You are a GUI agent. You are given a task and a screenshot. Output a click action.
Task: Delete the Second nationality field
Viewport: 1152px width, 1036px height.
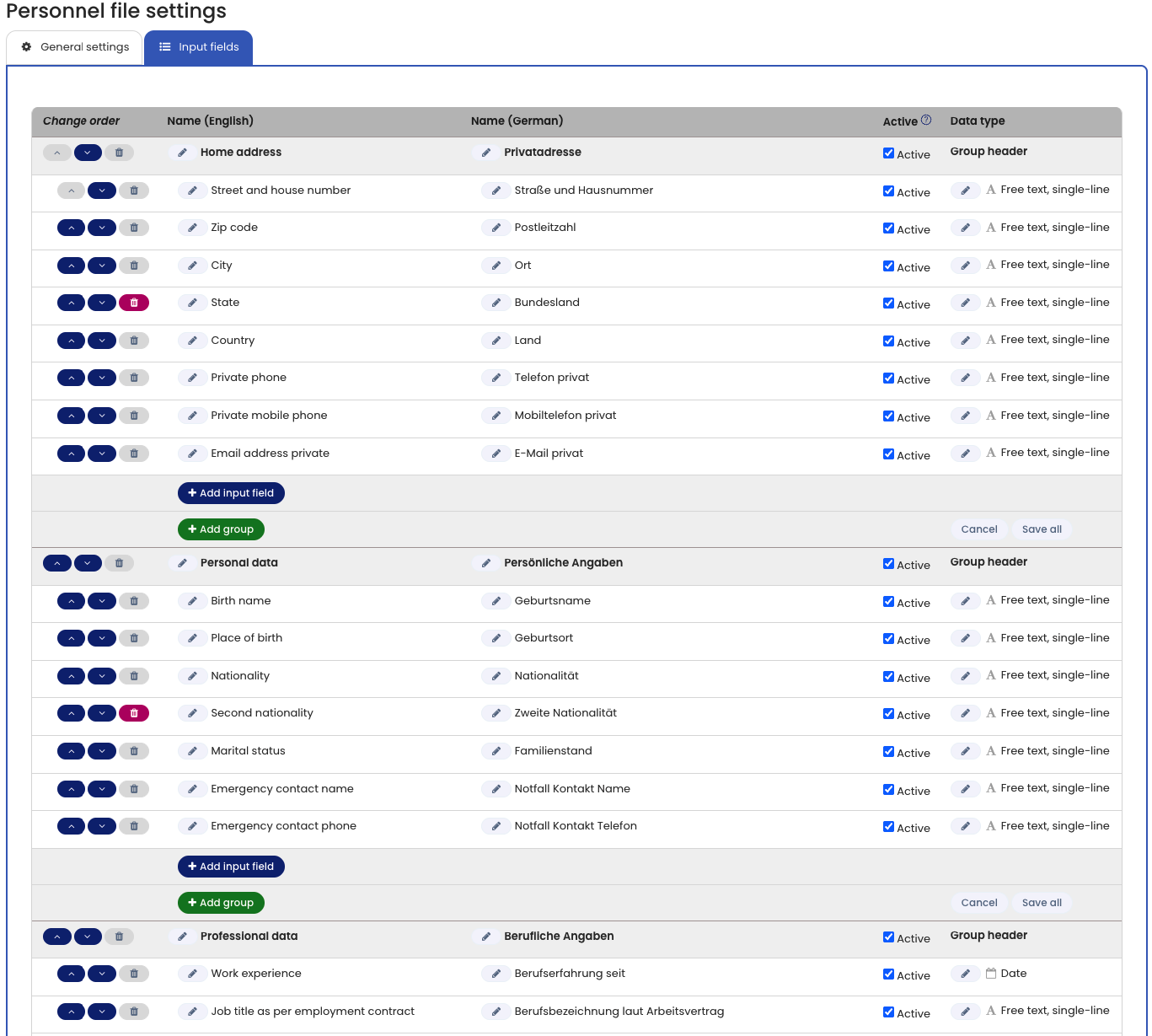(134, 713)
